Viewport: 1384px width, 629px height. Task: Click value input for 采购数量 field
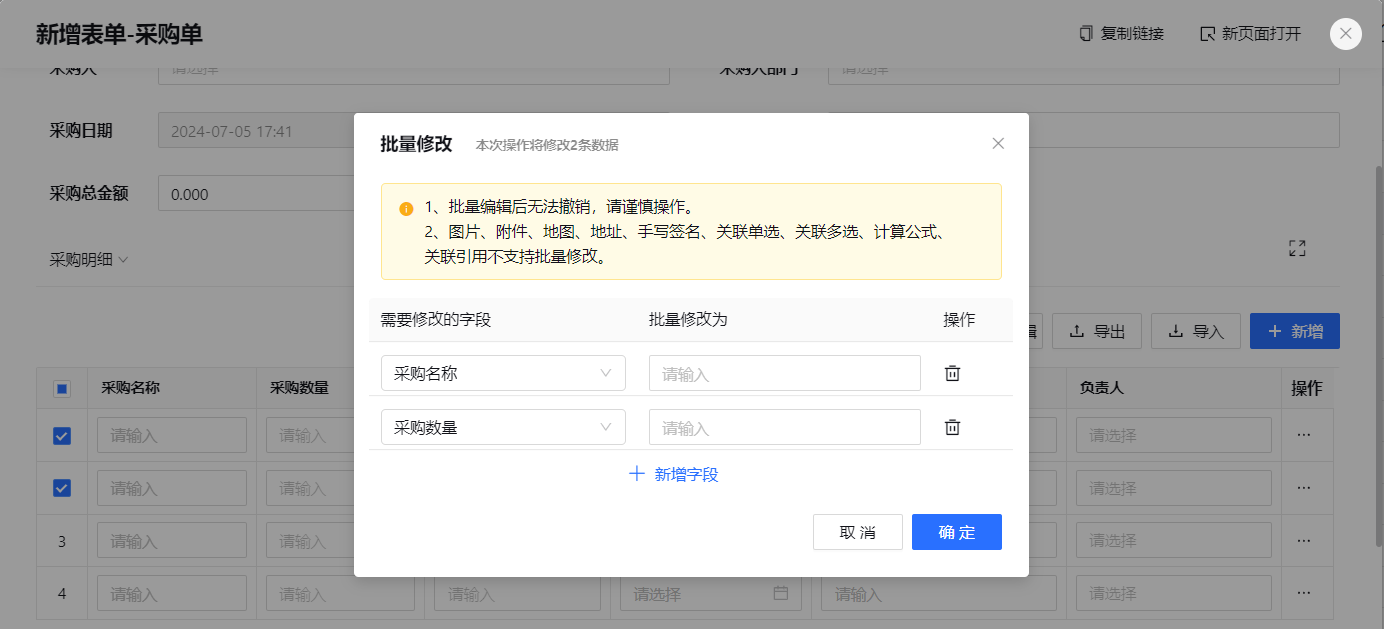(x=785, y=427)
